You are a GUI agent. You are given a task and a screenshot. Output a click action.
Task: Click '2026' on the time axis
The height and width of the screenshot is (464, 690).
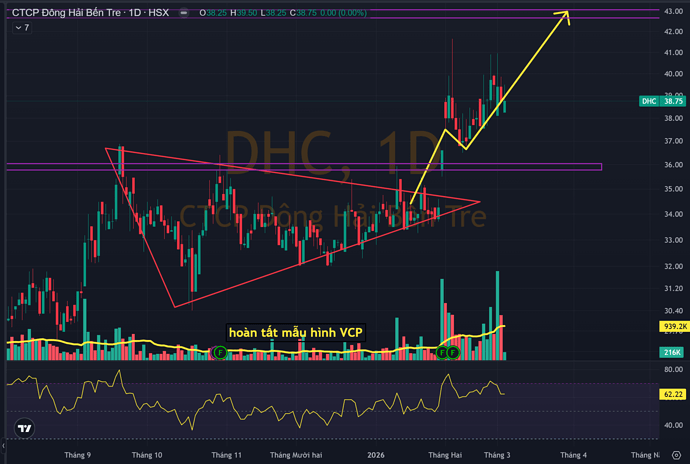tap(376, 455)
